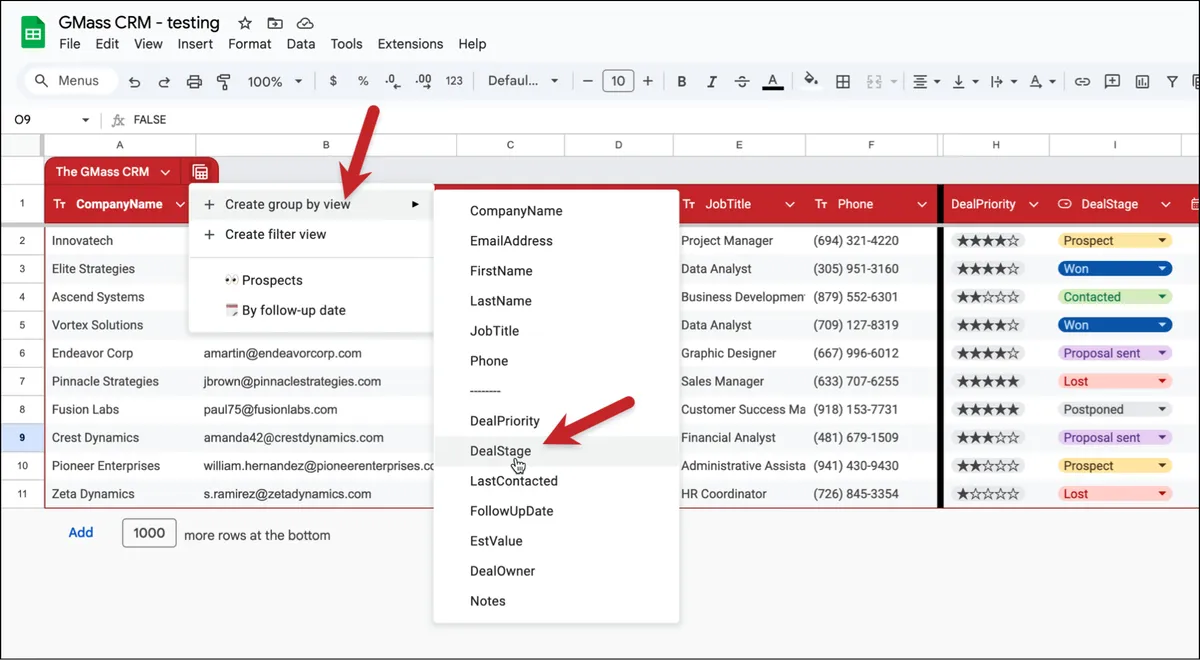The image size is (1200, 660).
Task: Format as currency with the $ icon
Action: click(x=333, y=81)
